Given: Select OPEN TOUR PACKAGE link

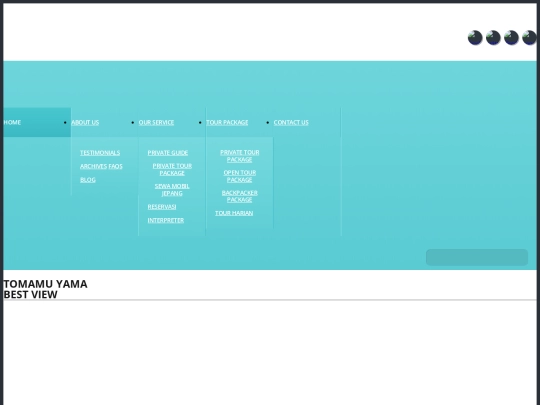Looking at the screenshot, I should (x=240, y=176).
